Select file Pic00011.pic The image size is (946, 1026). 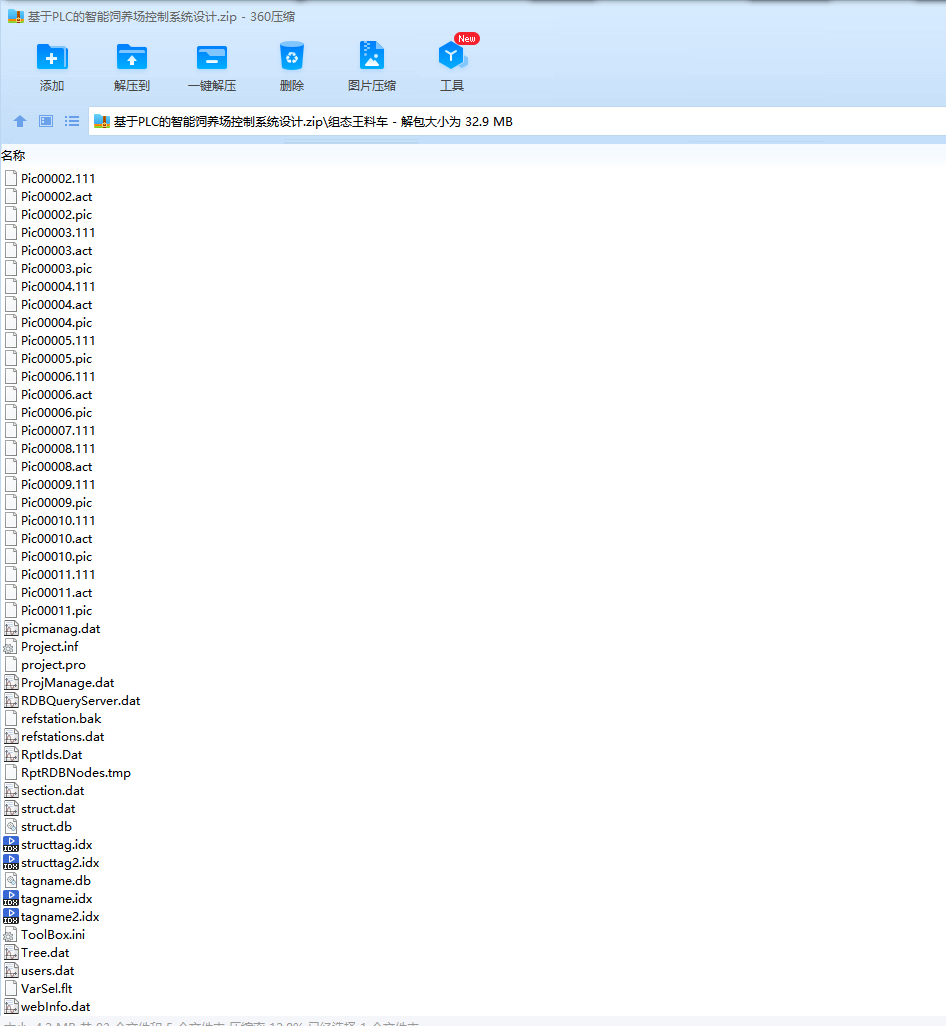(x=48, y=610)
